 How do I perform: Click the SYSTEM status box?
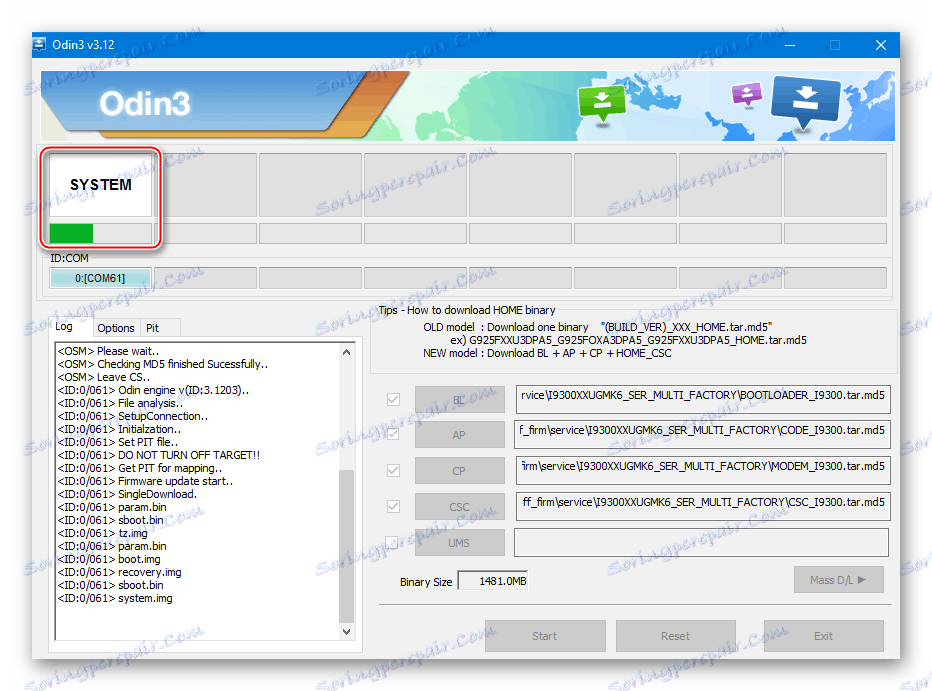point(100,185)
